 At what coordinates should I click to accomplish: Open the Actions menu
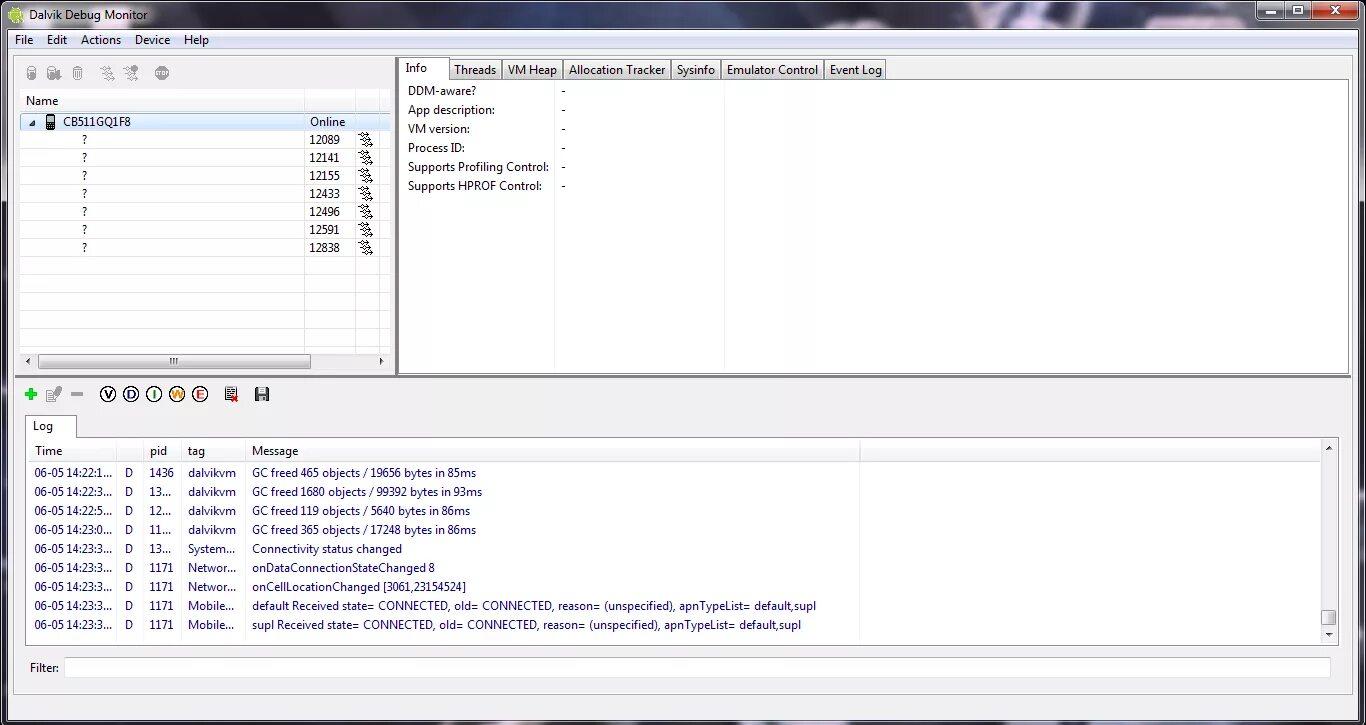(101, 40)
